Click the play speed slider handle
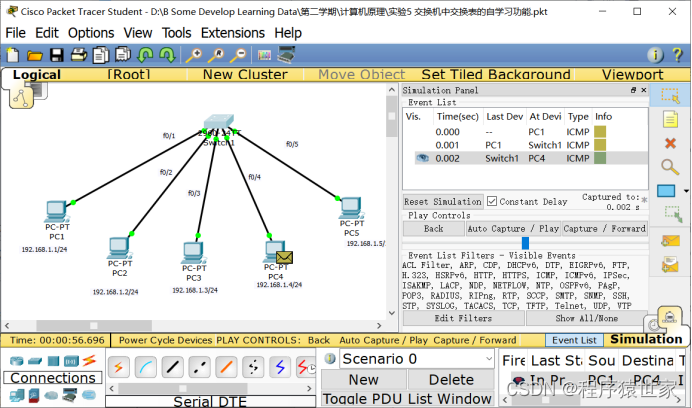This screenshot has width=692, height=408. pos(525,243)
